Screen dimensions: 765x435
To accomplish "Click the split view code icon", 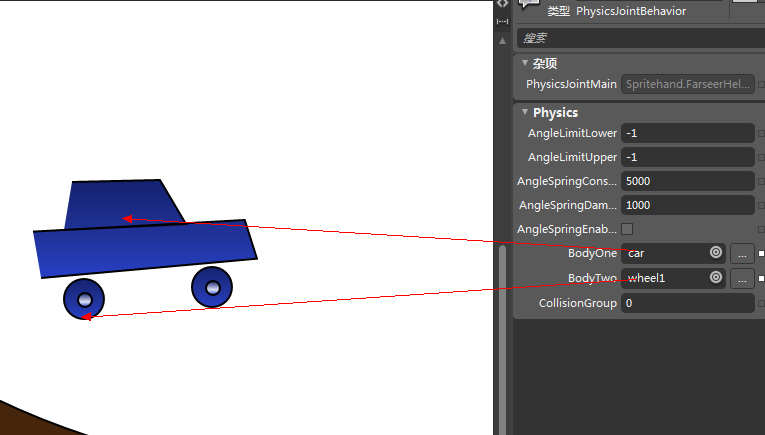I will 502,4.
